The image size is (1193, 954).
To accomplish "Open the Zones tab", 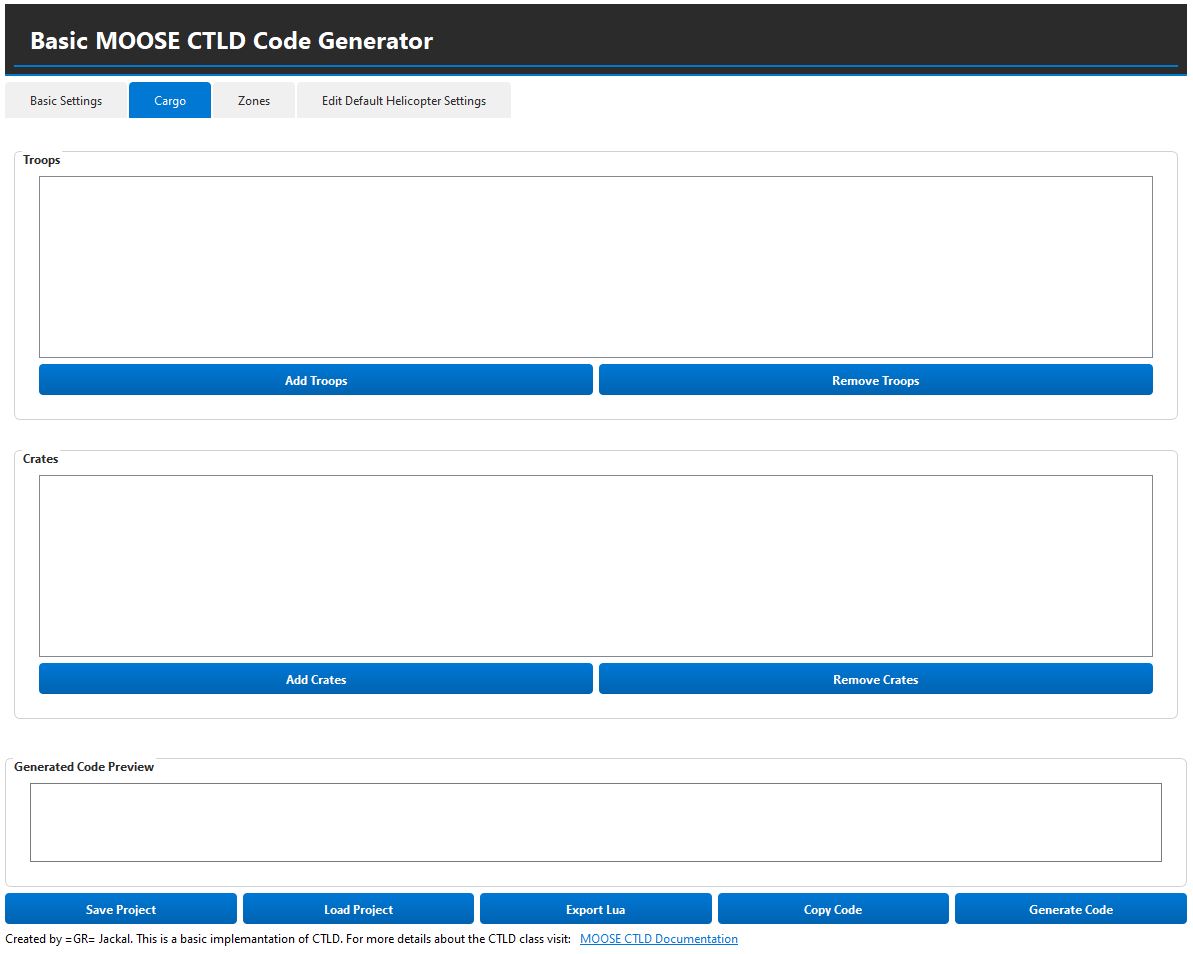I will [x=254, y=101].
